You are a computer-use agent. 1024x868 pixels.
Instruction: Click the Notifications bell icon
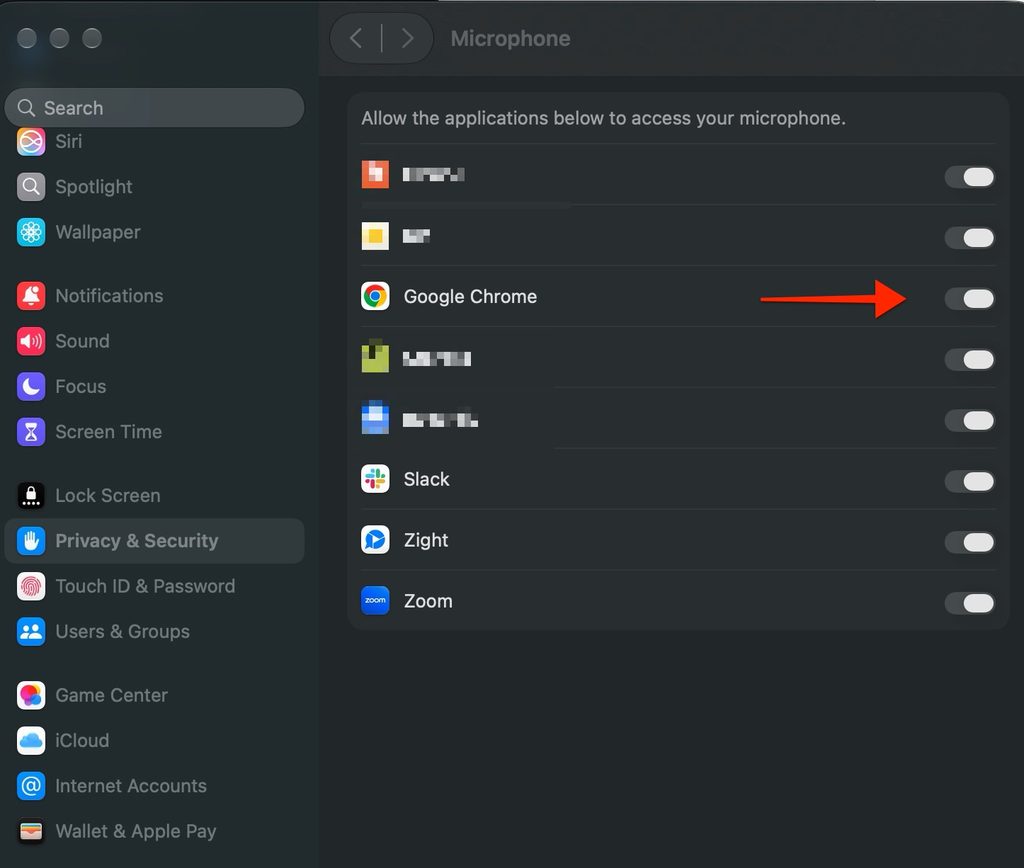point(31,296)
